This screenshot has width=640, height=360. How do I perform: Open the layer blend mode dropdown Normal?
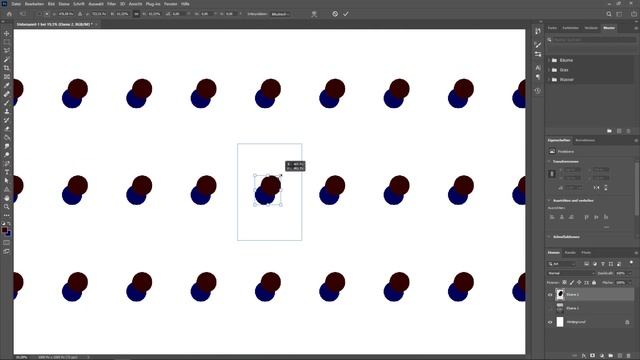coord(571,273)
